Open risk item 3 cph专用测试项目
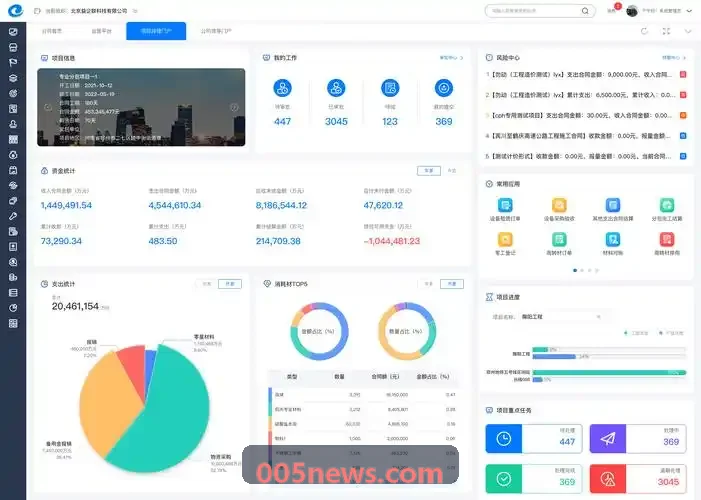This screenshot has width=701, height=500. pyautogui.click(x=586, y=115)
